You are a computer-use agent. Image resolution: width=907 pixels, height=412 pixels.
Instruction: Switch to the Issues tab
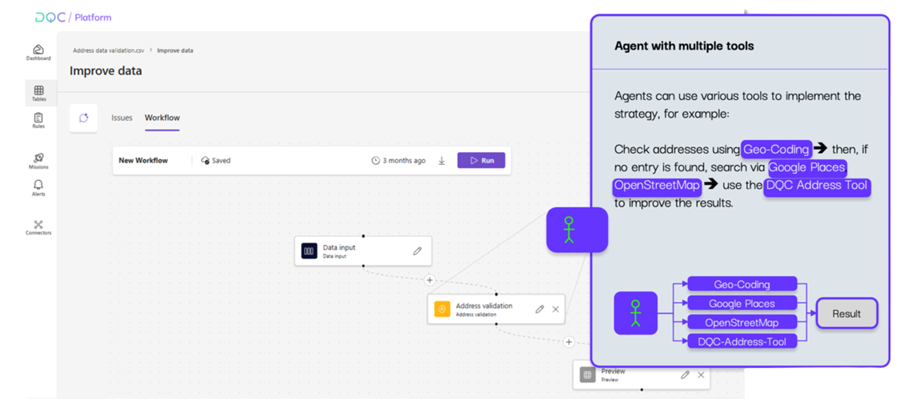[x=121, y=118]
